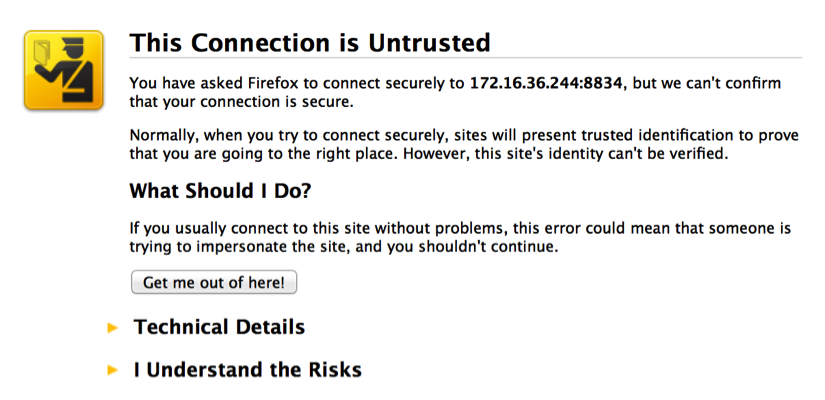Select the bold address 172.16.36.244:8834
The image size is (825, 400).
(547, 83)
